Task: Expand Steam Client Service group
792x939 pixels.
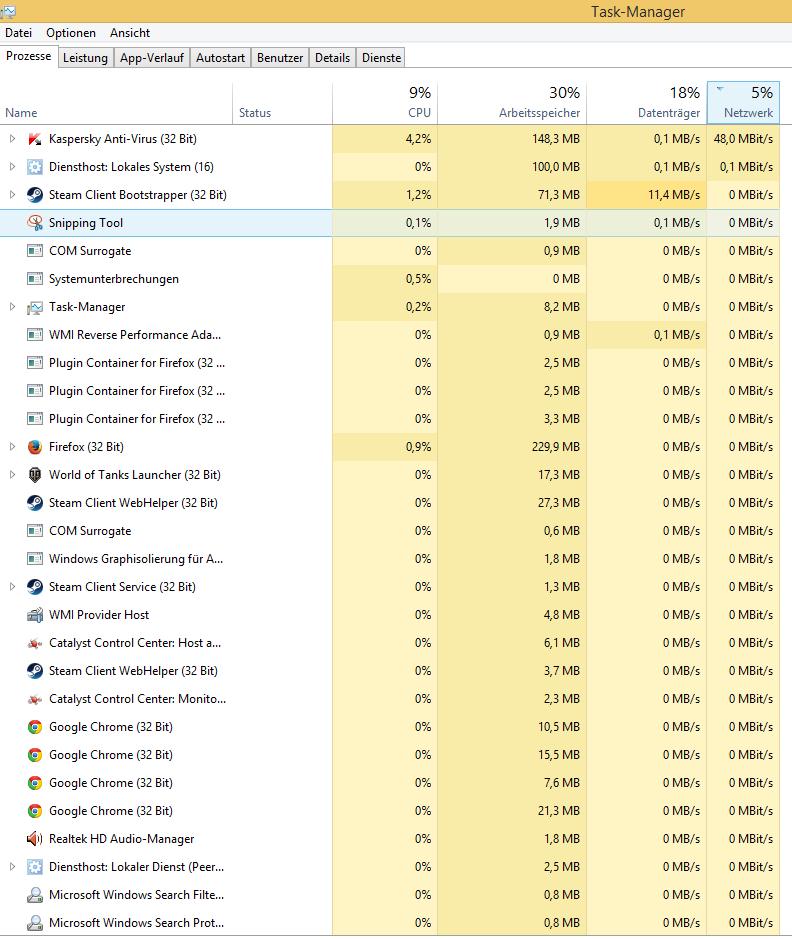Action: 12,587
